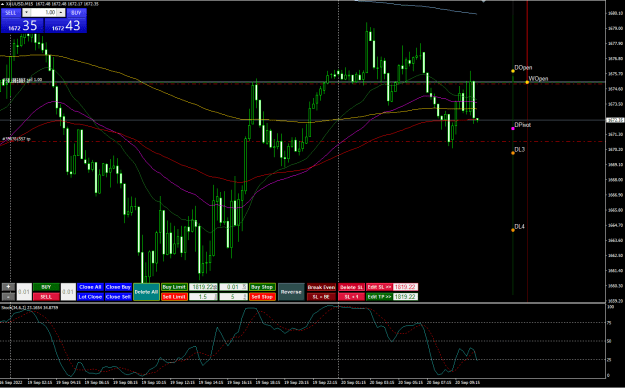Edit the TP price field 1819.22
Screen dimensions: 625x388
click(405, 297)
